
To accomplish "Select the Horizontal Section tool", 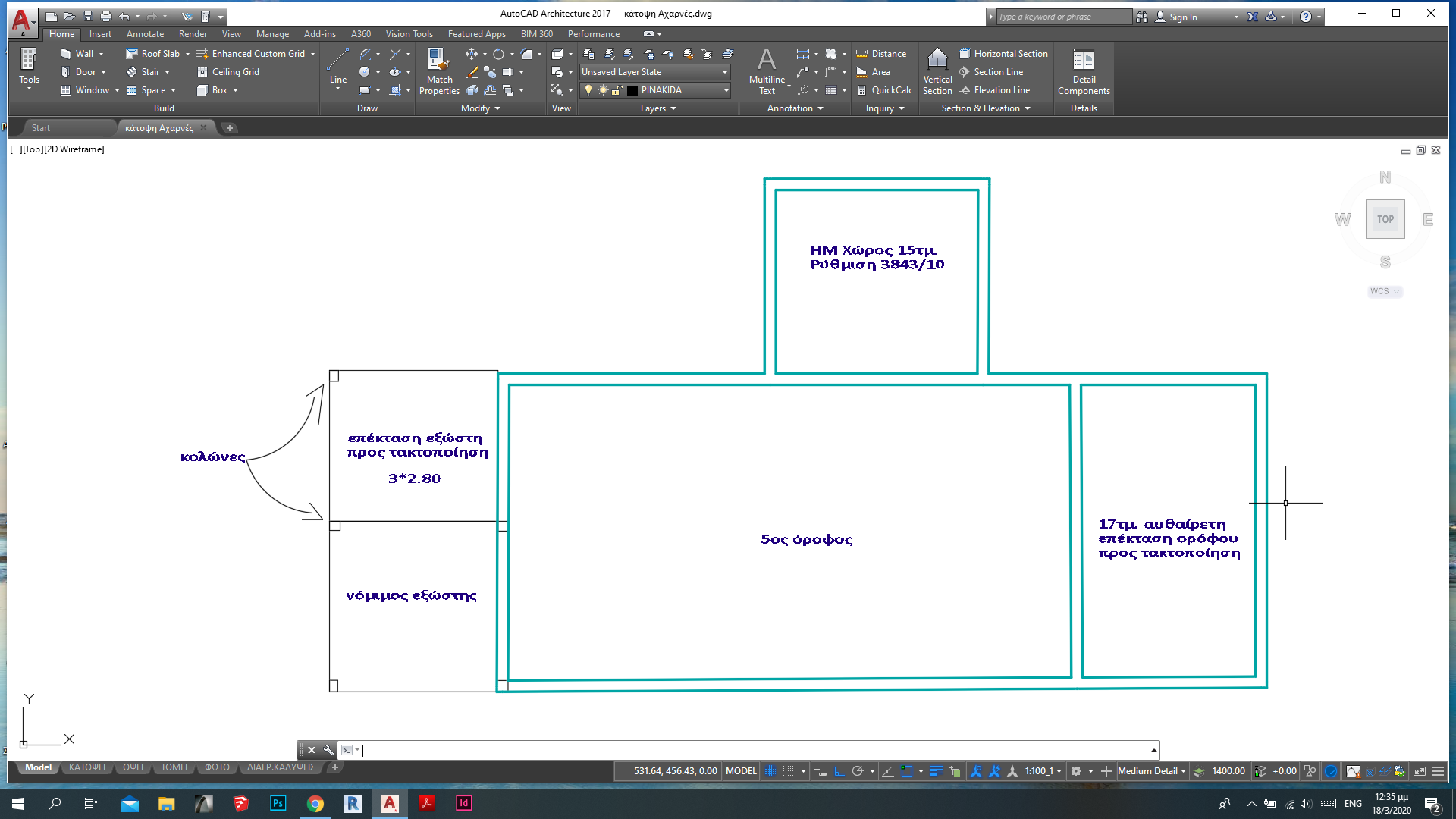I will click(x=1003, y=54).
